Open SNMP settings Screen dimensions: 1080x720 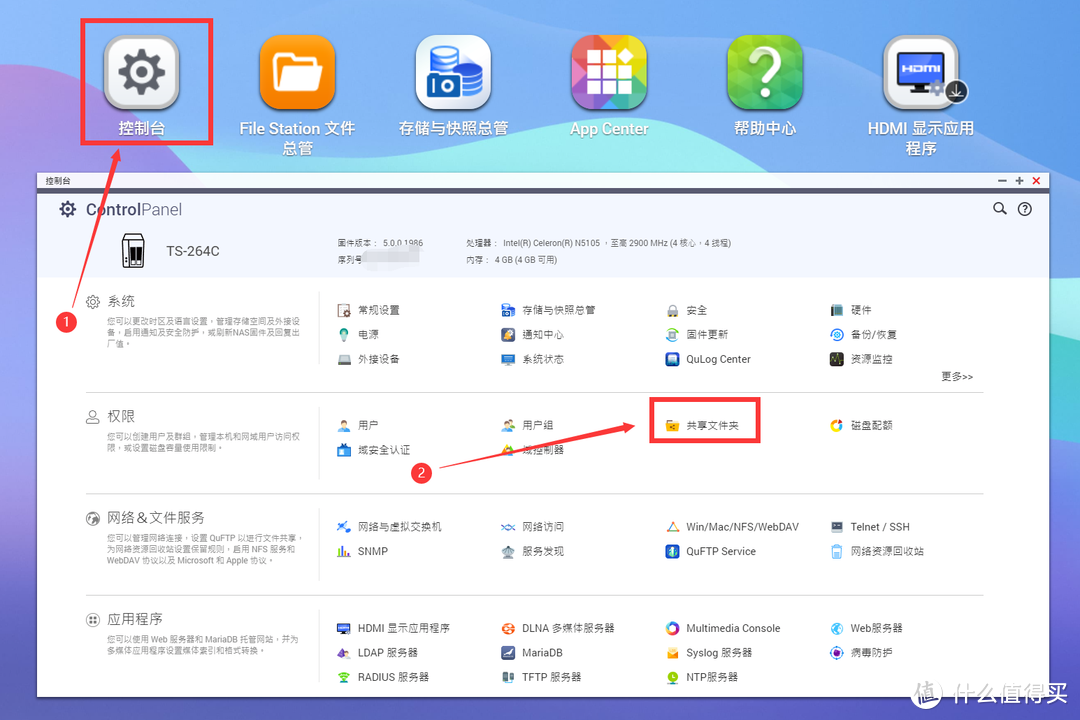[x=362, y=551]
